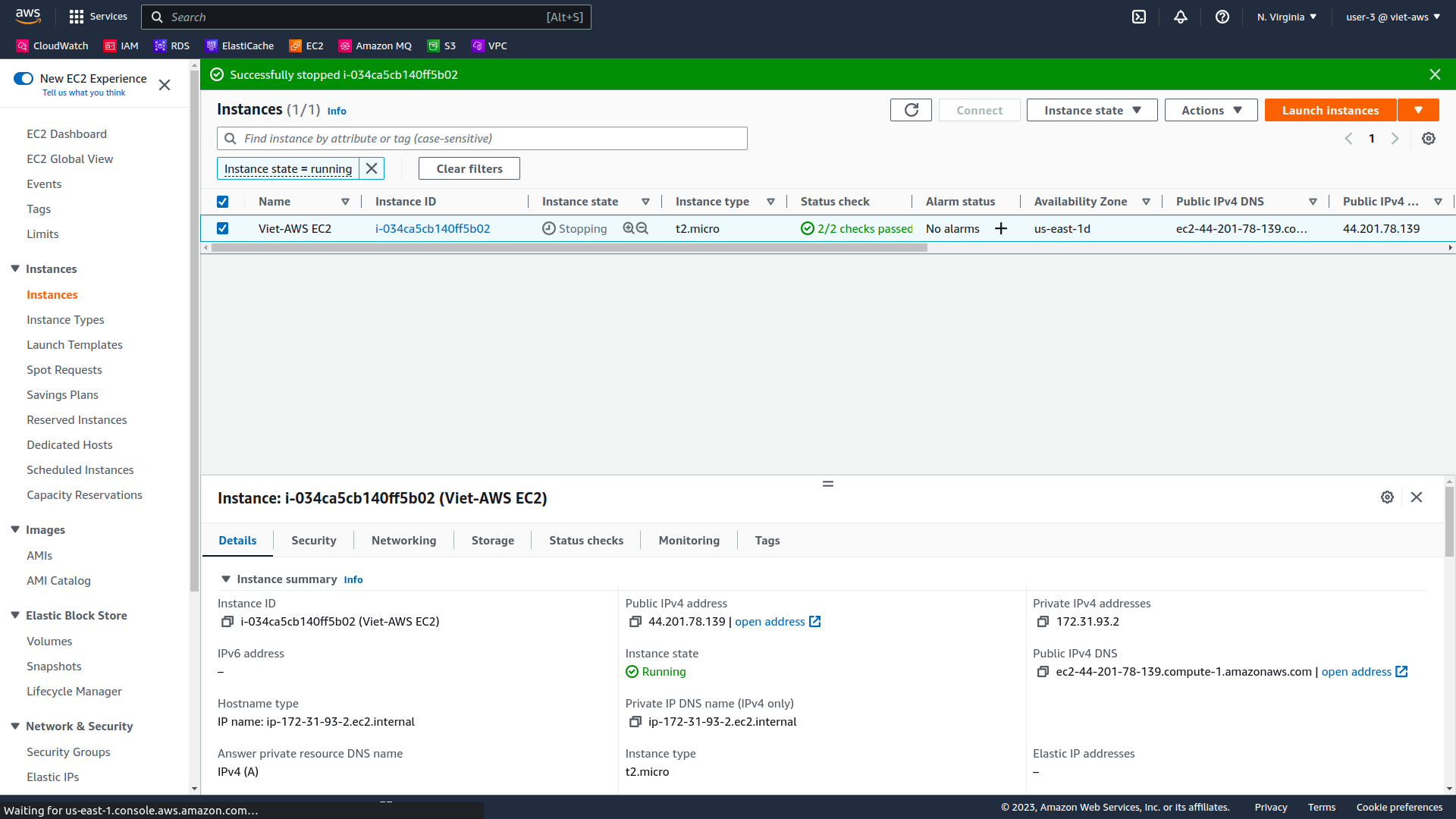
Task: Switch to the Networking tab
Action: pos(403,541)
